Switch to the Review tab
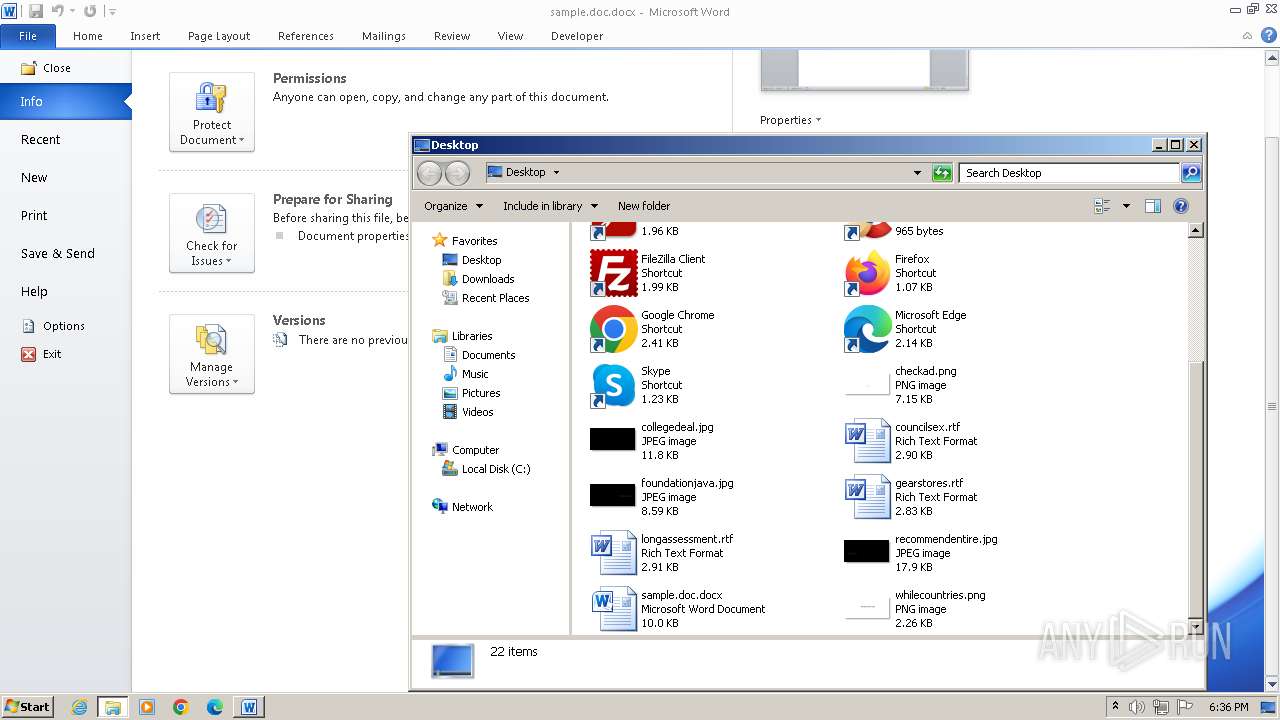Image resolution: width=1280 pixels, height=720 pixels. (452, 36)
